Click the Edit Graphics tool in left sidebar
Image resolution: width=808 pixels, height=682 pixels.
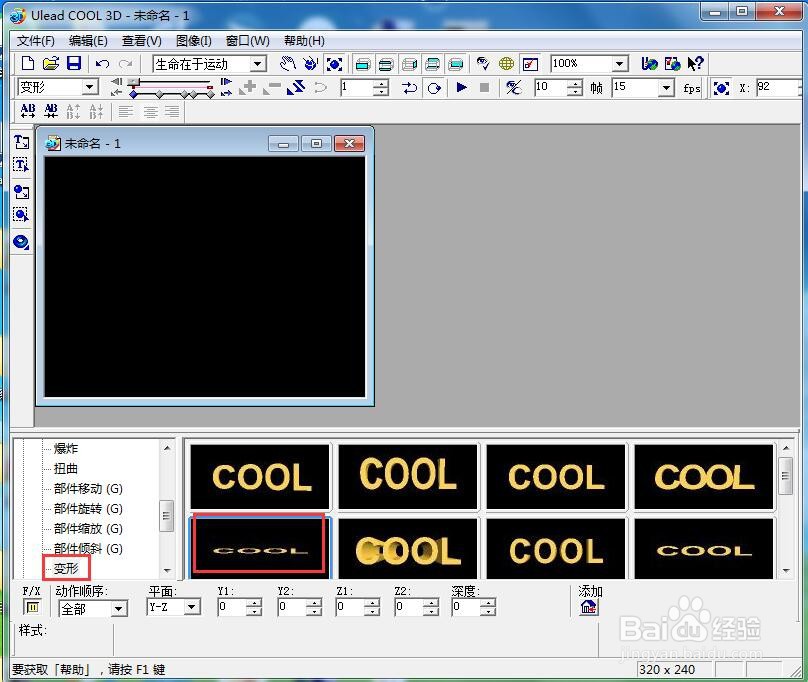pos(21,214)
